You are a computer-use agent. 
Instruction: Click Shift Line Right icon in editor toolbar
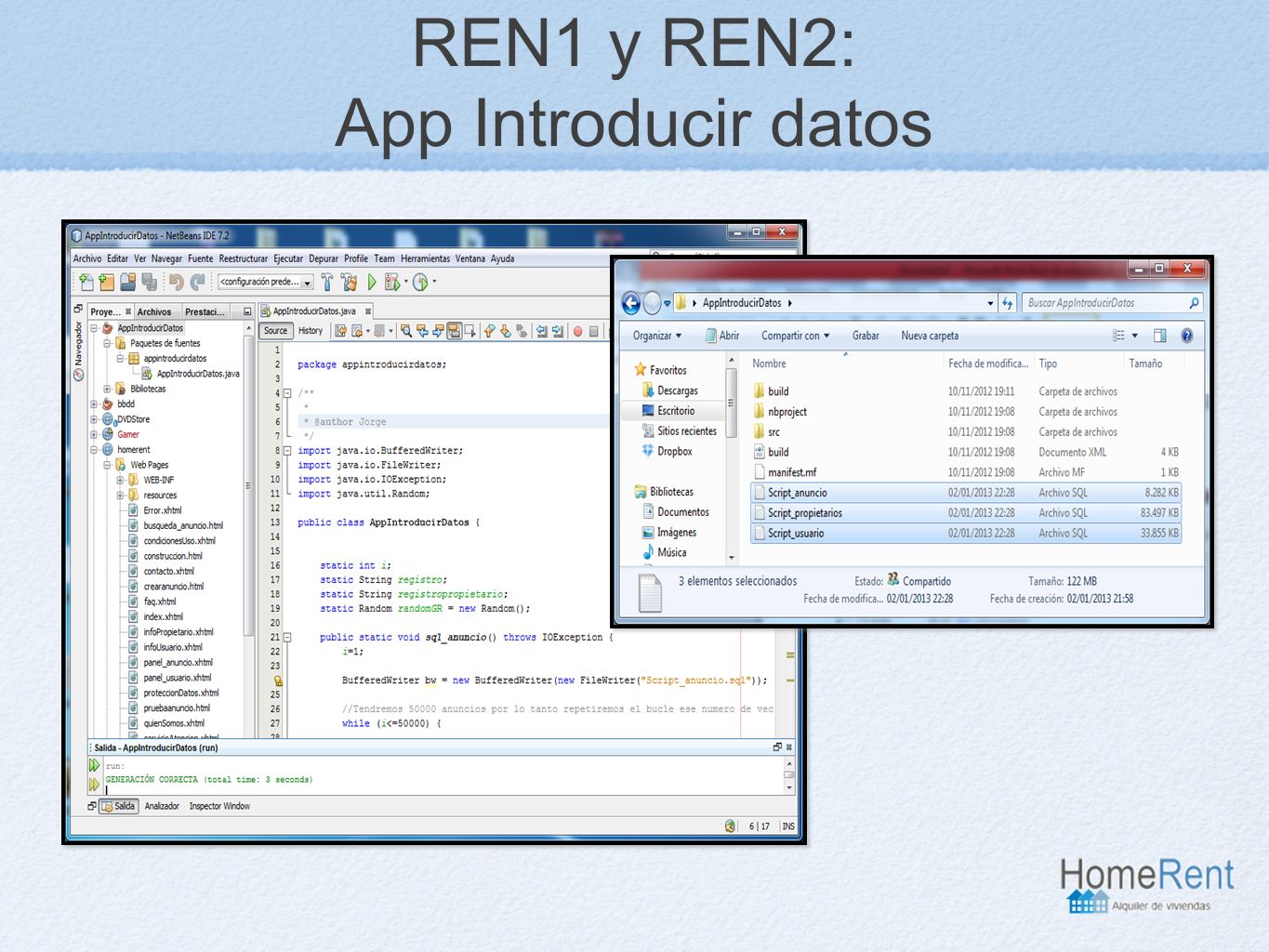(x=558, y=331)
